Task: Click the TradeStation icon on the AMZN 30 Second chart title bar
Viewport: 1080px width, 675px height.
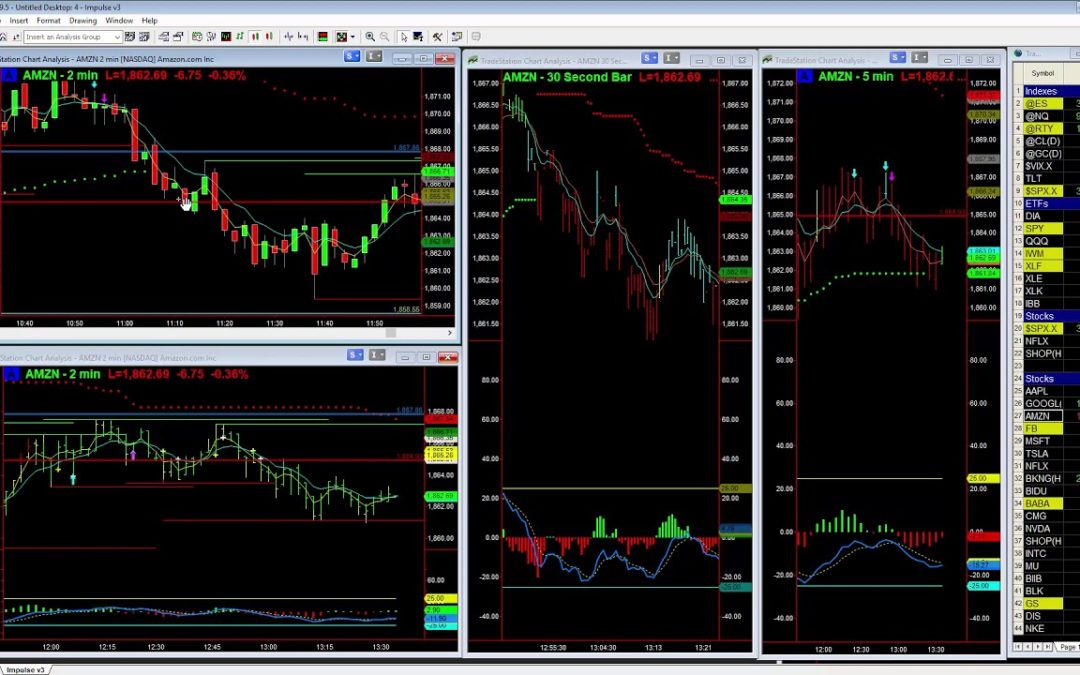Action: (472, 61)
